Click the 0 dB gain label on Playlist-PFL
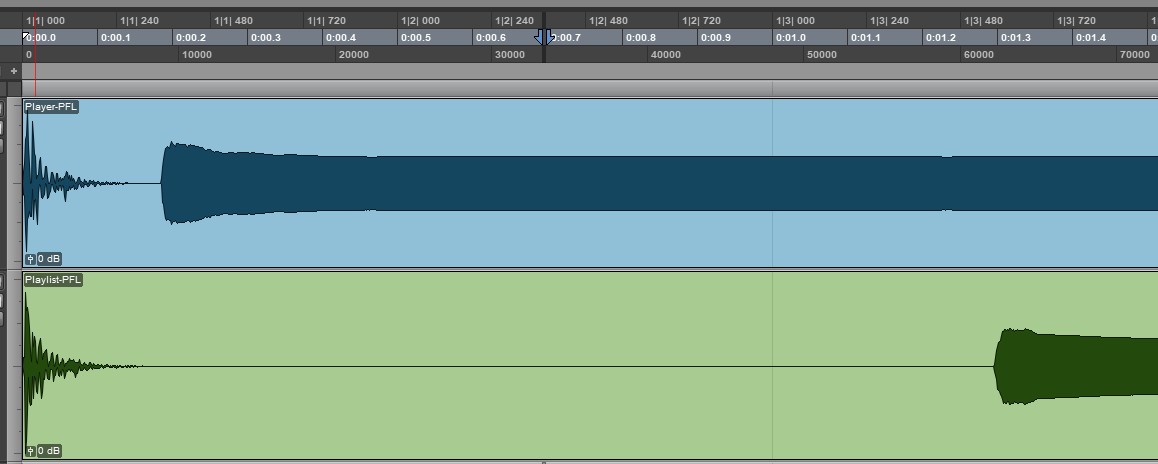This screenshot has height=464, width=1158. click(49, 451)
